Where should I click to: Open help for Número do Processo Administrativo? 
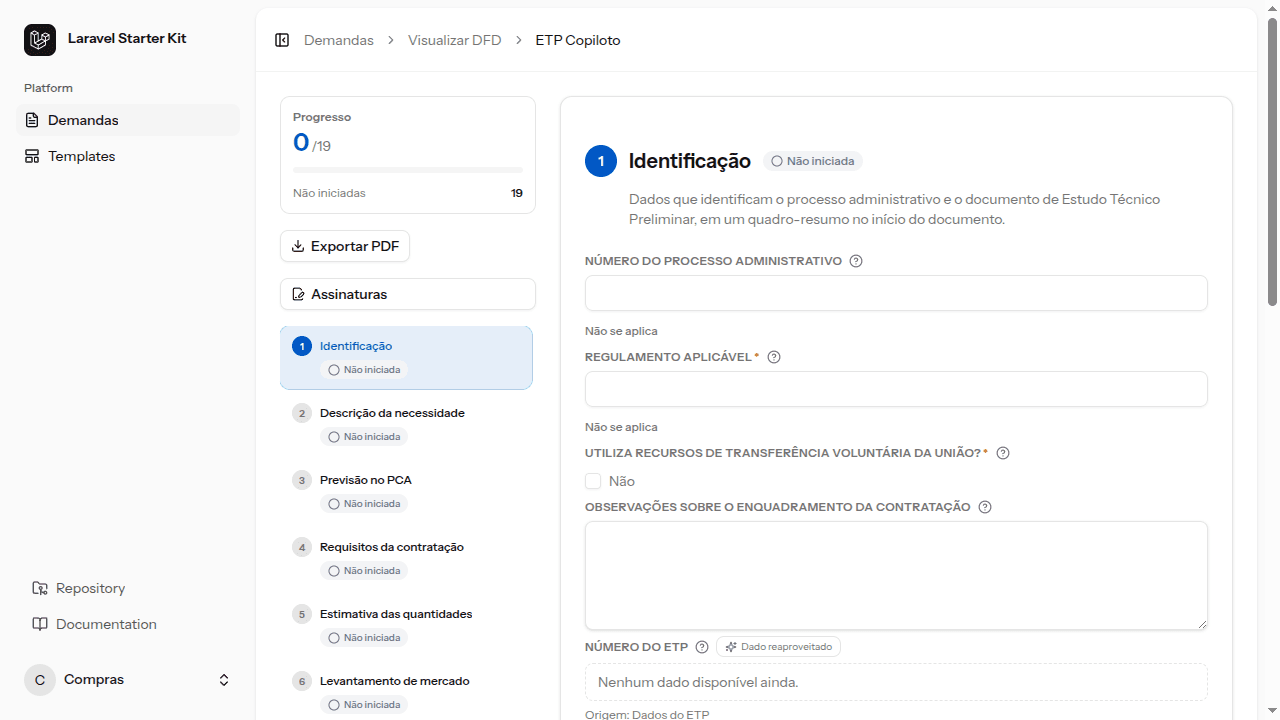click(856, 261)
